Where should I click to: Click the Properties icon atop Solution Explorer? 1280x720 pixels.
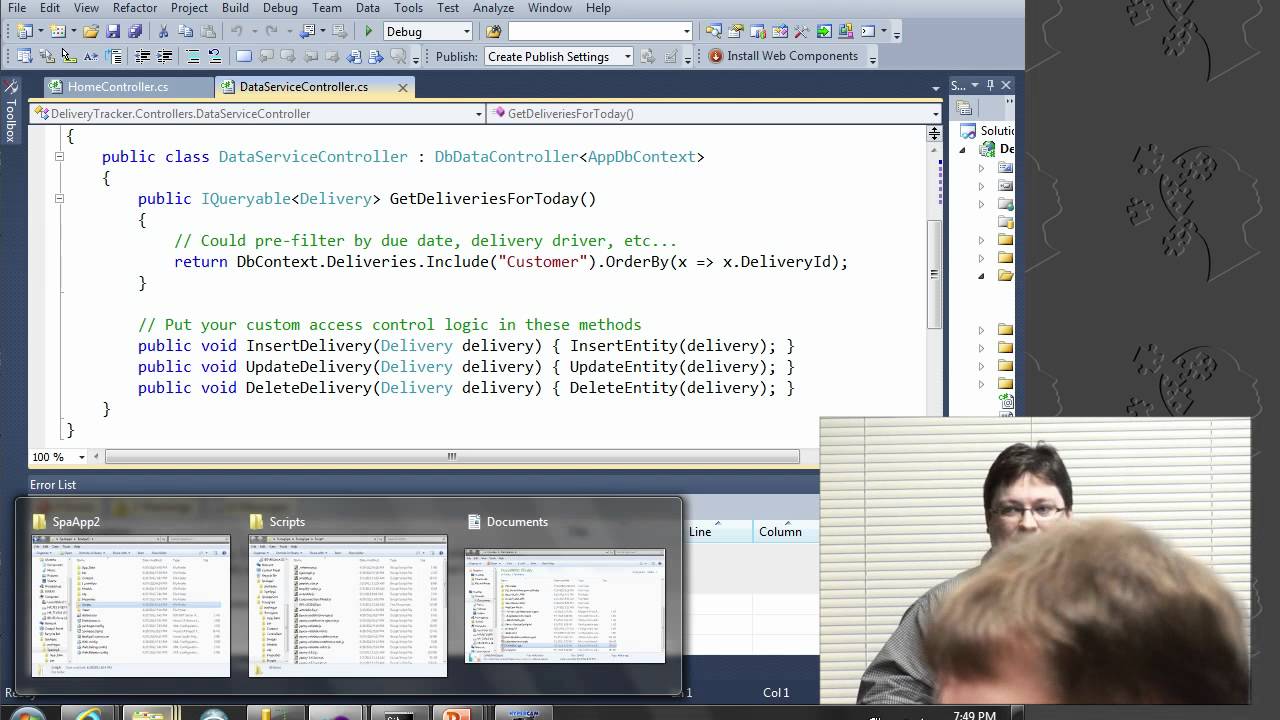coord(963,107)
